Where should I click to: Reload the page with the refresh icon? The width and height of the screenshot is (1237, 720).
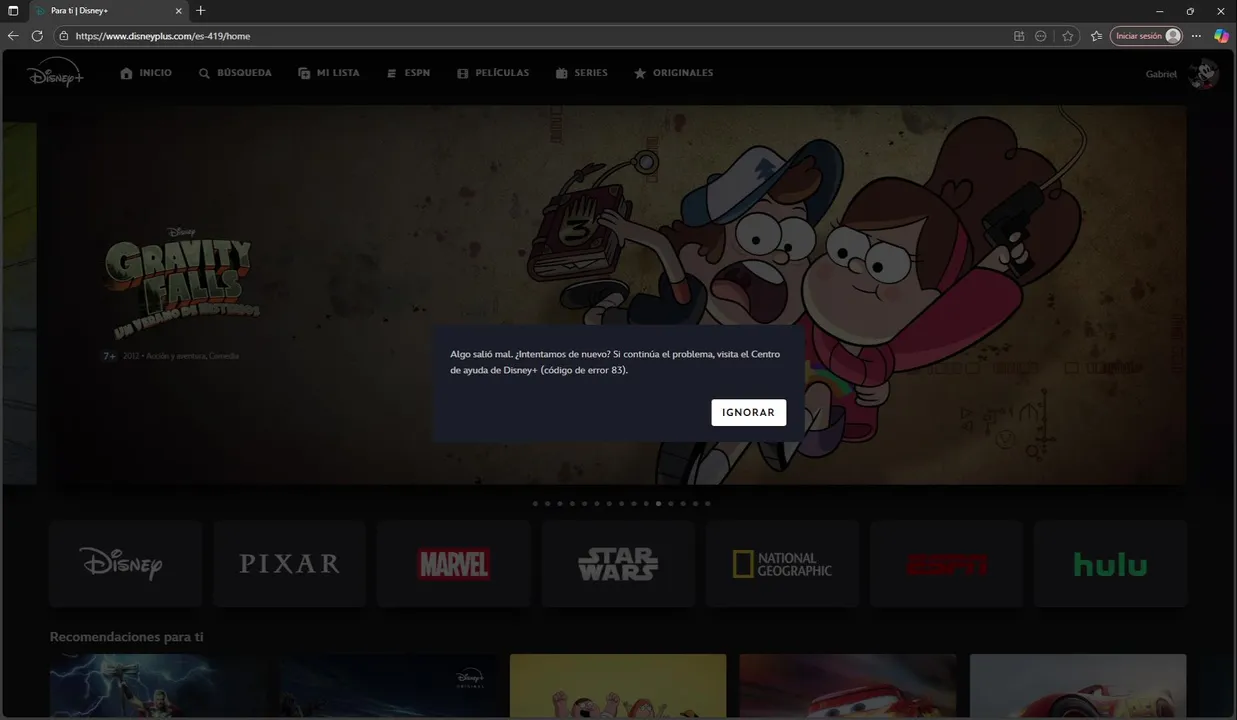coord(37,36)
